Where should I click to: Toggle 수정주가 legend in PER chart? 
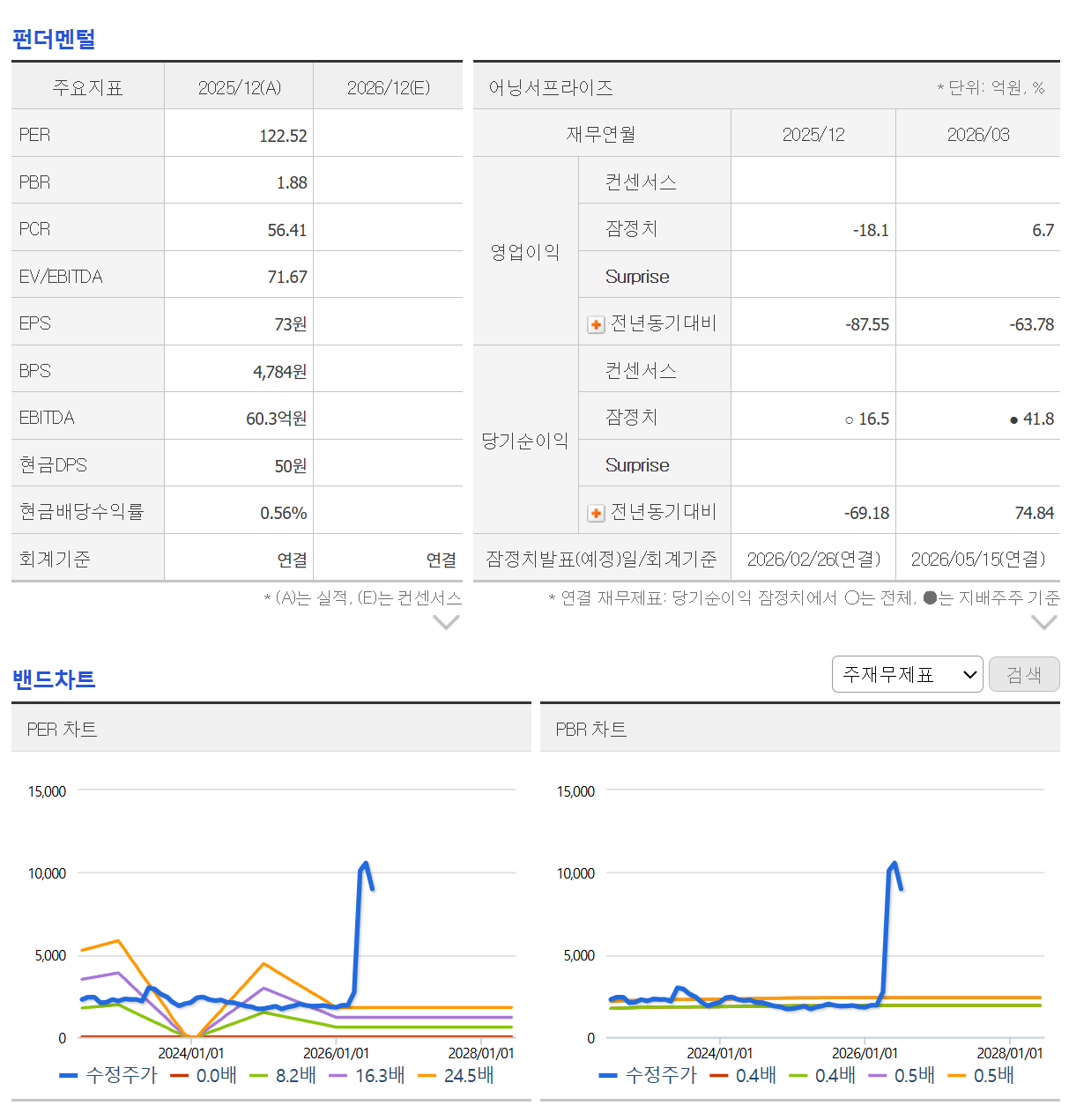[x=108, y=1075]
